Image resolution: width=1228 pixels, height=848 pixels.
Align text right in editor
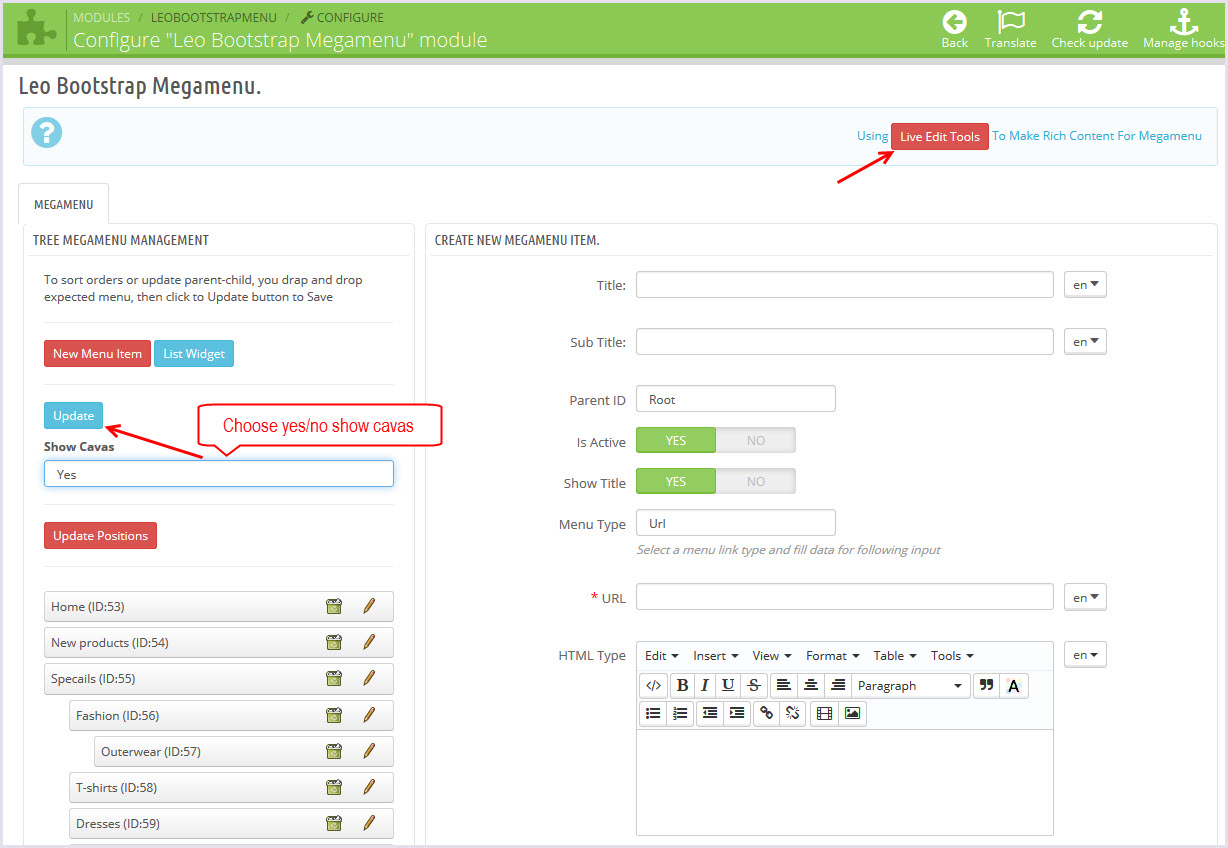point(838,685)
